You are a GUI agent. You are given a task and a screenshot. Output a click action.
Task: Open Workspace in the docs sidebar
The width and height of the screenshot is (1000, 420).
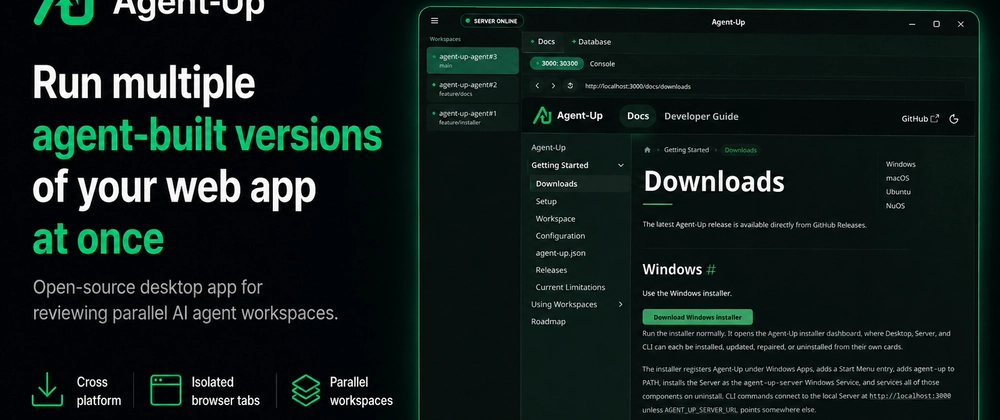click(x=555, y=219)
